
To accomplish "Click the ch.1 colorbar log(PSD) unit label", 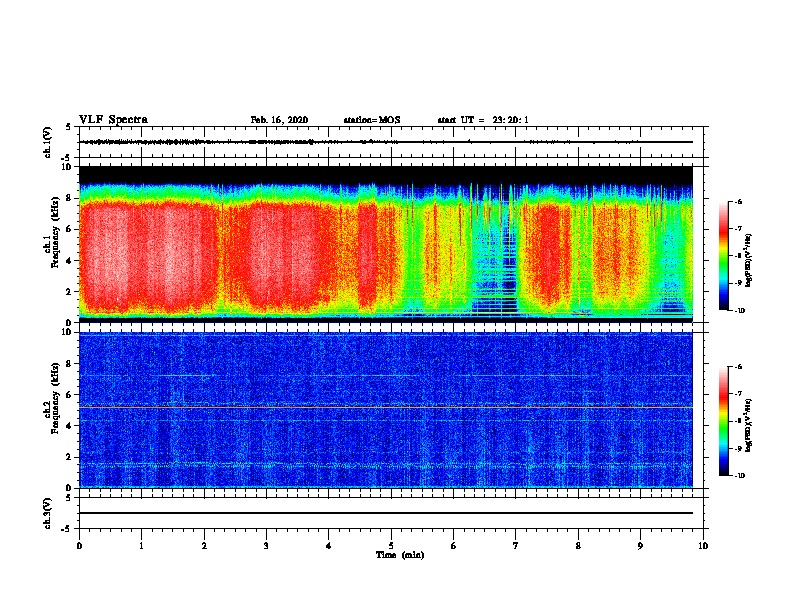I will click(749, 260).
